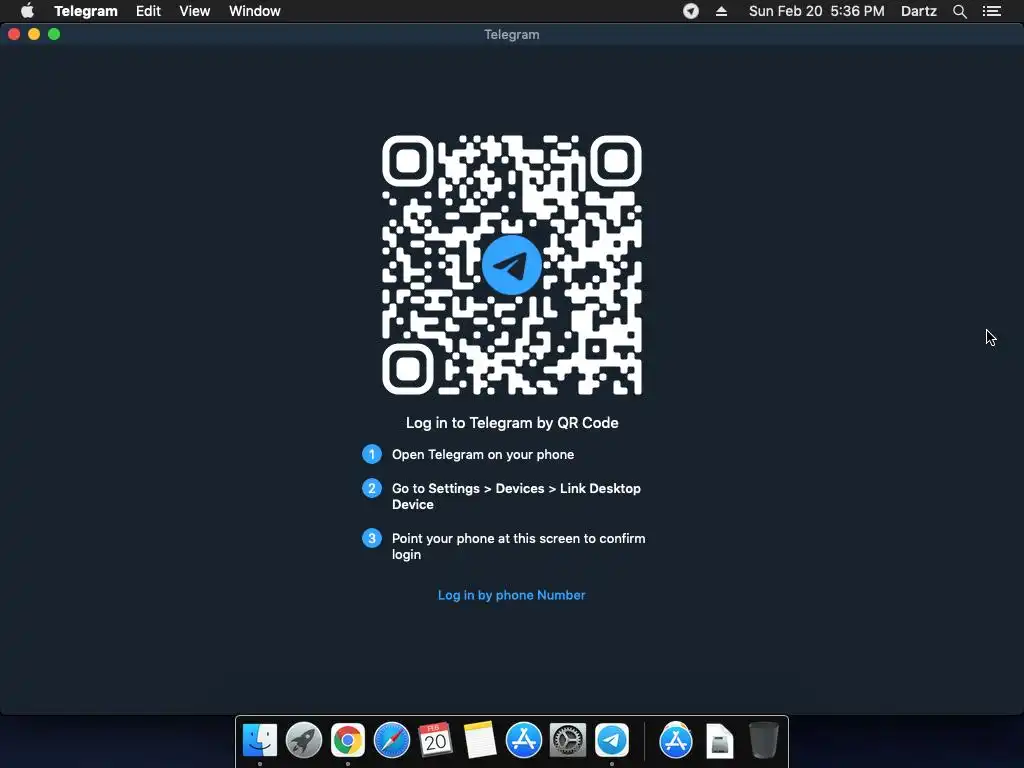Click the Settings > Devices > Link Desktop Device step
1024x768 pixels.
click(516, 496)
